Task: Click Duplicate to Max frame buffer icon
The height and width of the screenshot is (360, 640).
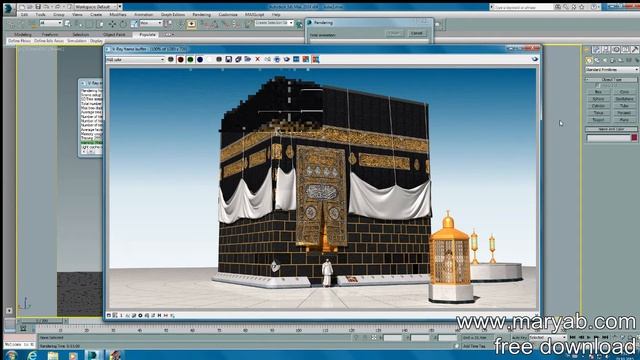Action: pos(267,60)
